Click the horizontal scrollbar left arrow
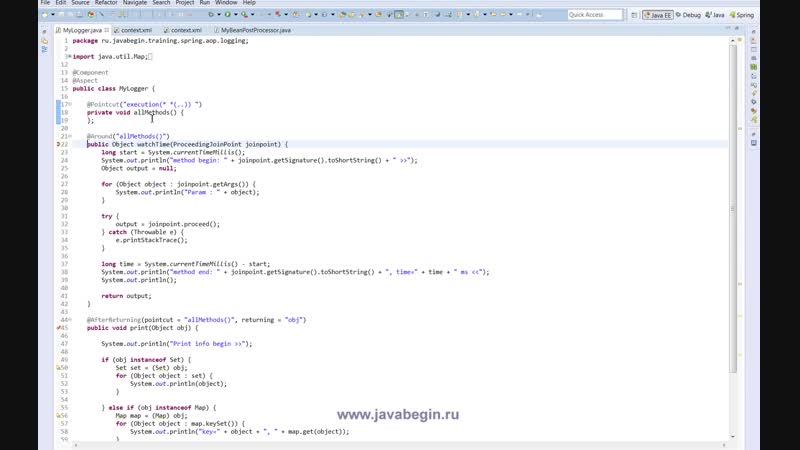Viewport: 800px width, 450px height. 76,445
